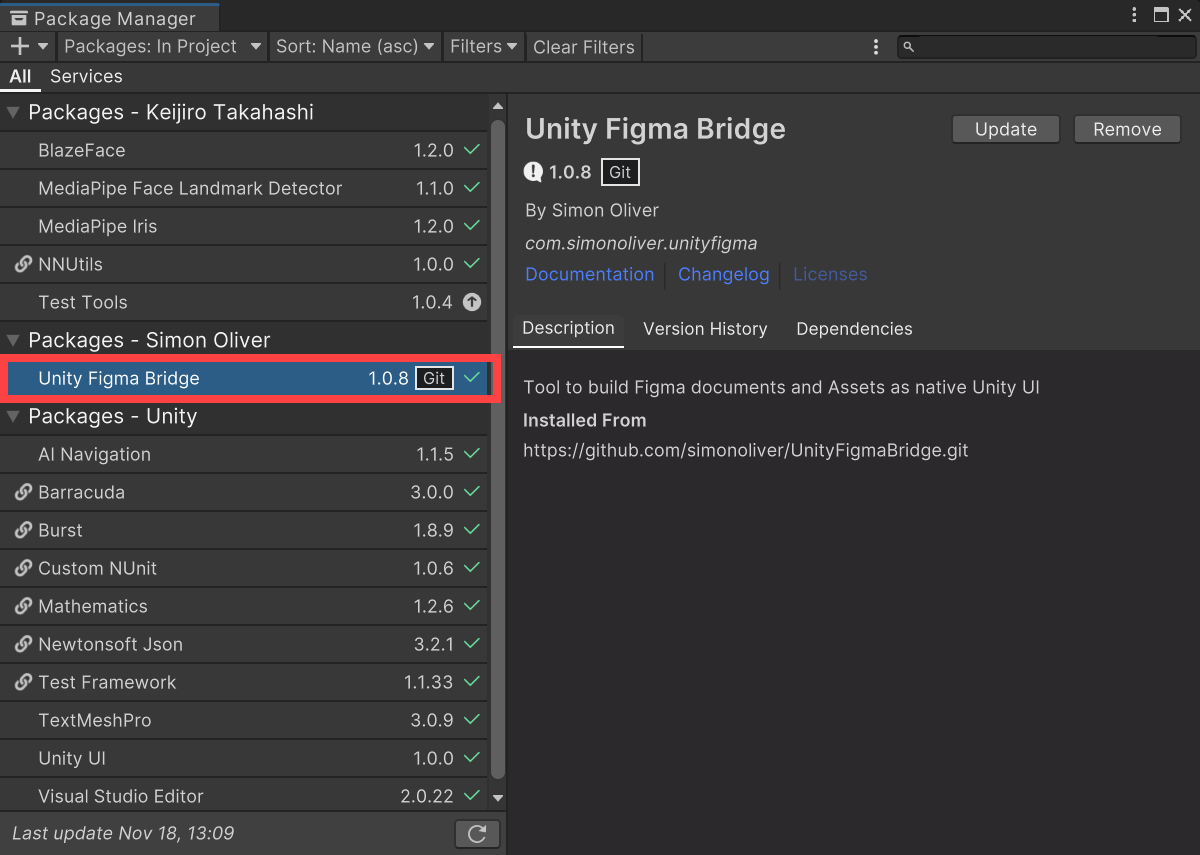
Task: Click the package list vertical scrollbar
Action: tap(498, 450)
